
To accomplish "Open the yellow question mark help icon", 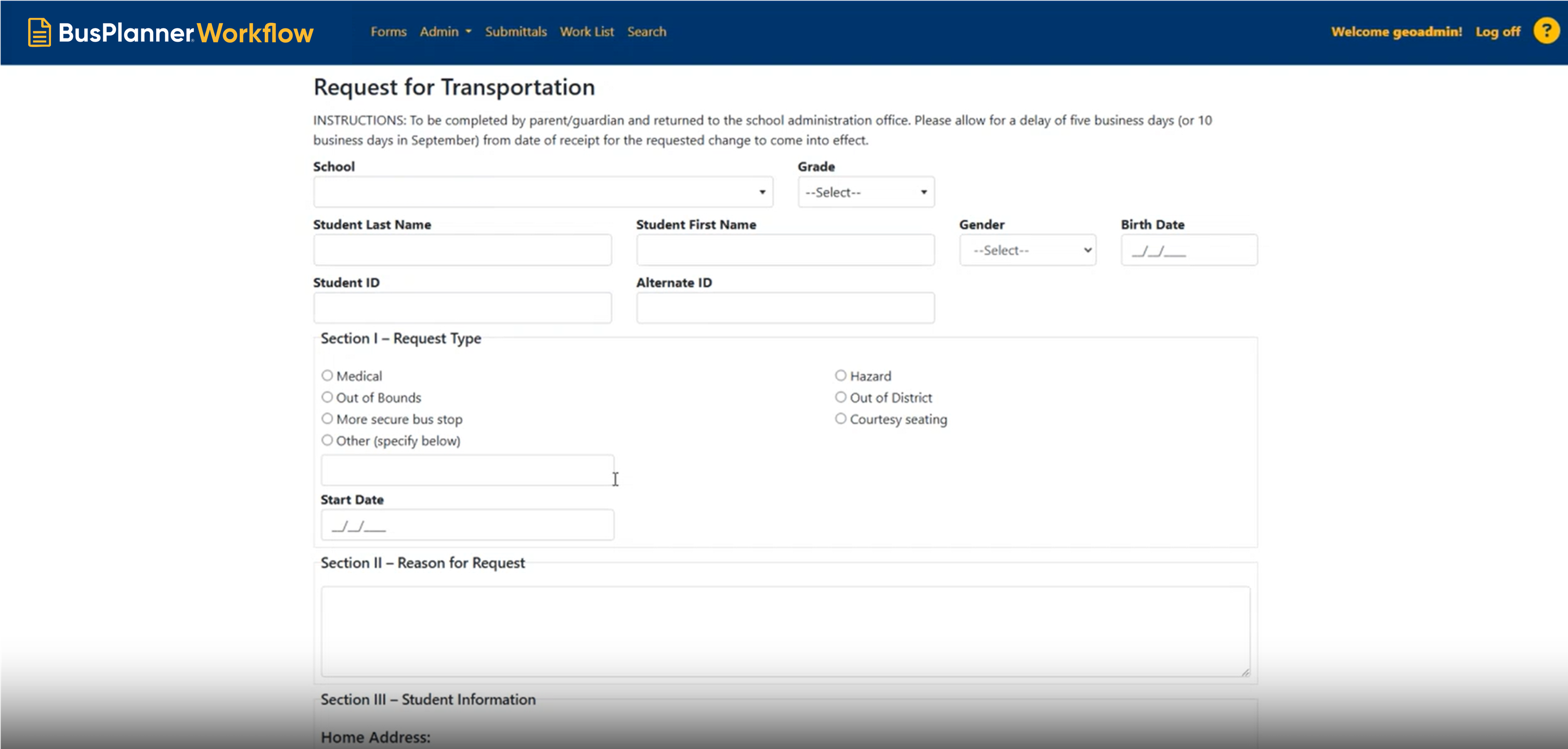I will [1546, 31].
